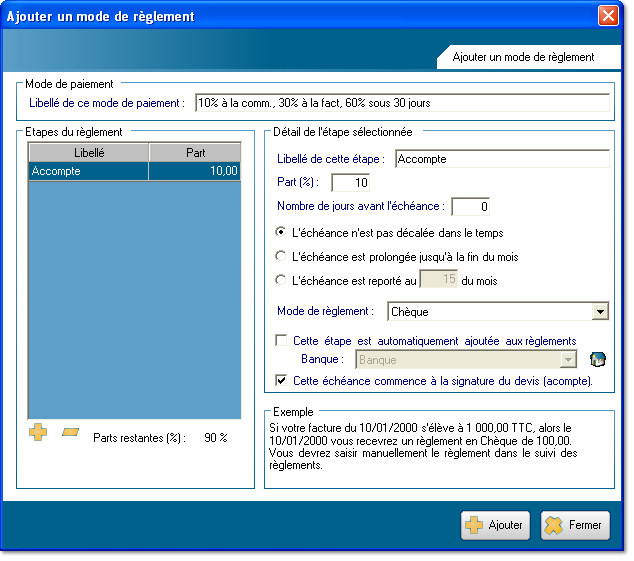Click the Fermer button

tap(576, 526)
